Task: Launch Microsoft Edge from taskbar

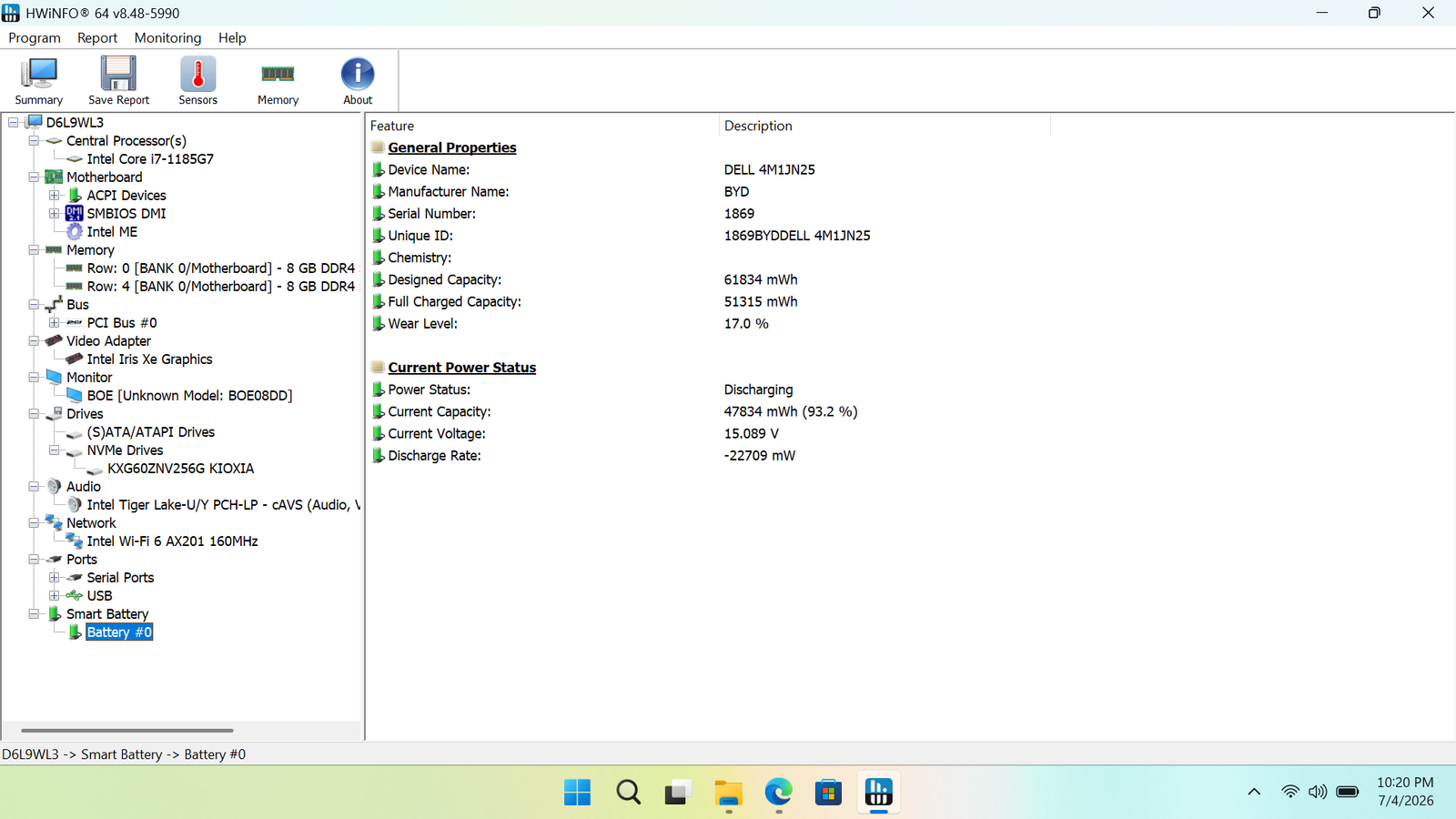Action: (x=778, y=793)
